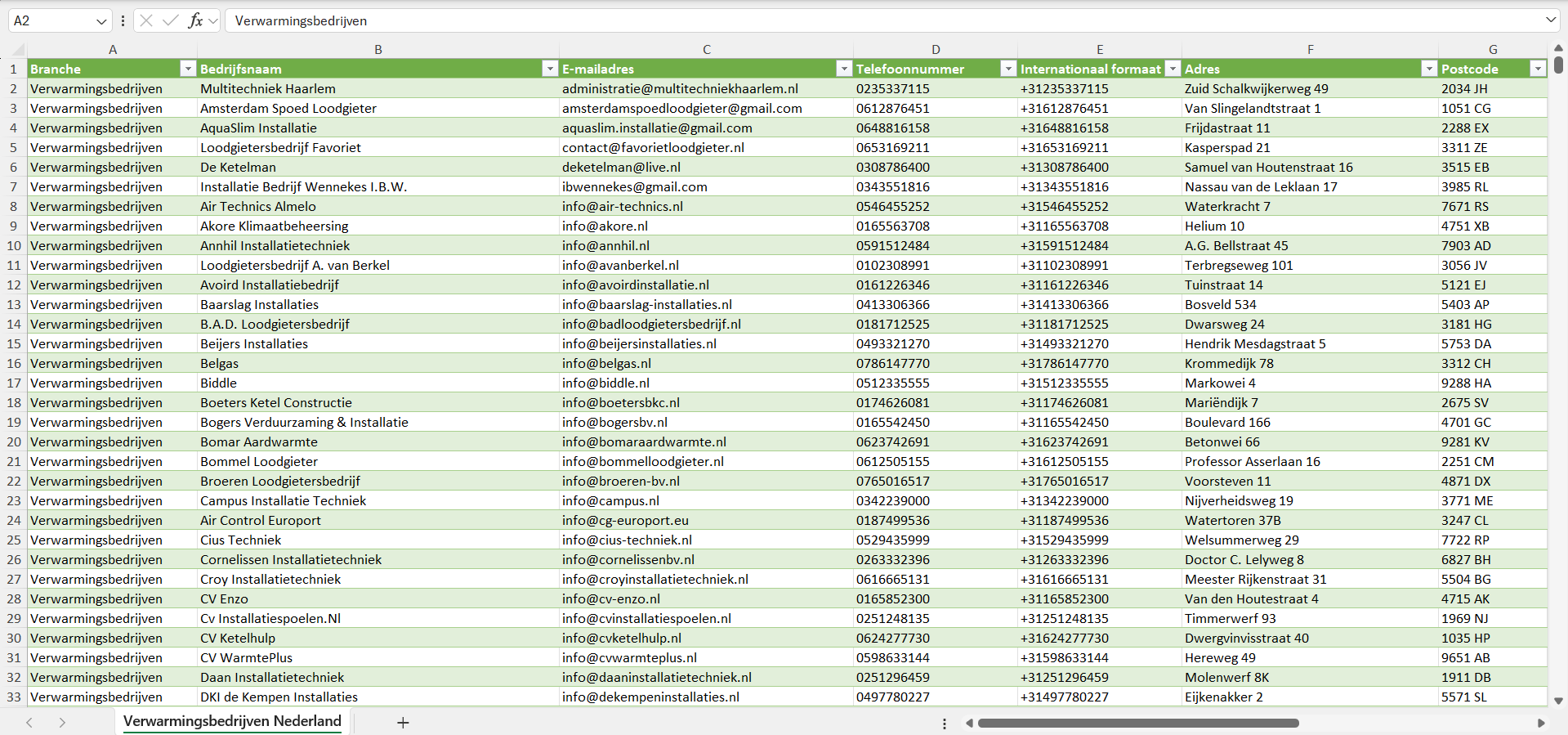Click the Cancel X icon in formula bar
Screen dimensions: 1568x735
coord(146,20)
